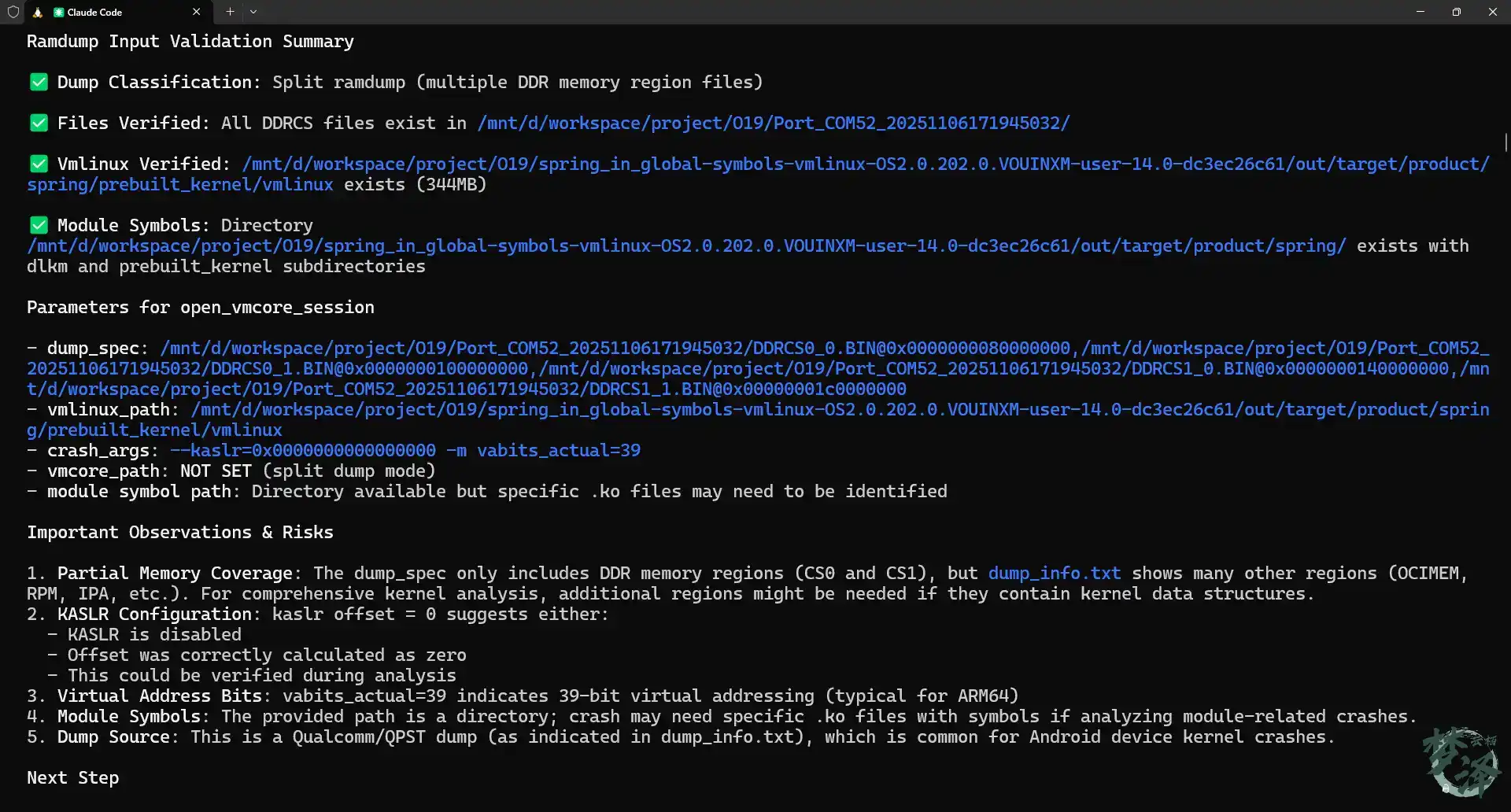Image resolution: width=1511 pixels, height=812 pixels.
Task: Expand the new tab profile dropdown
Action: [253, 12]
